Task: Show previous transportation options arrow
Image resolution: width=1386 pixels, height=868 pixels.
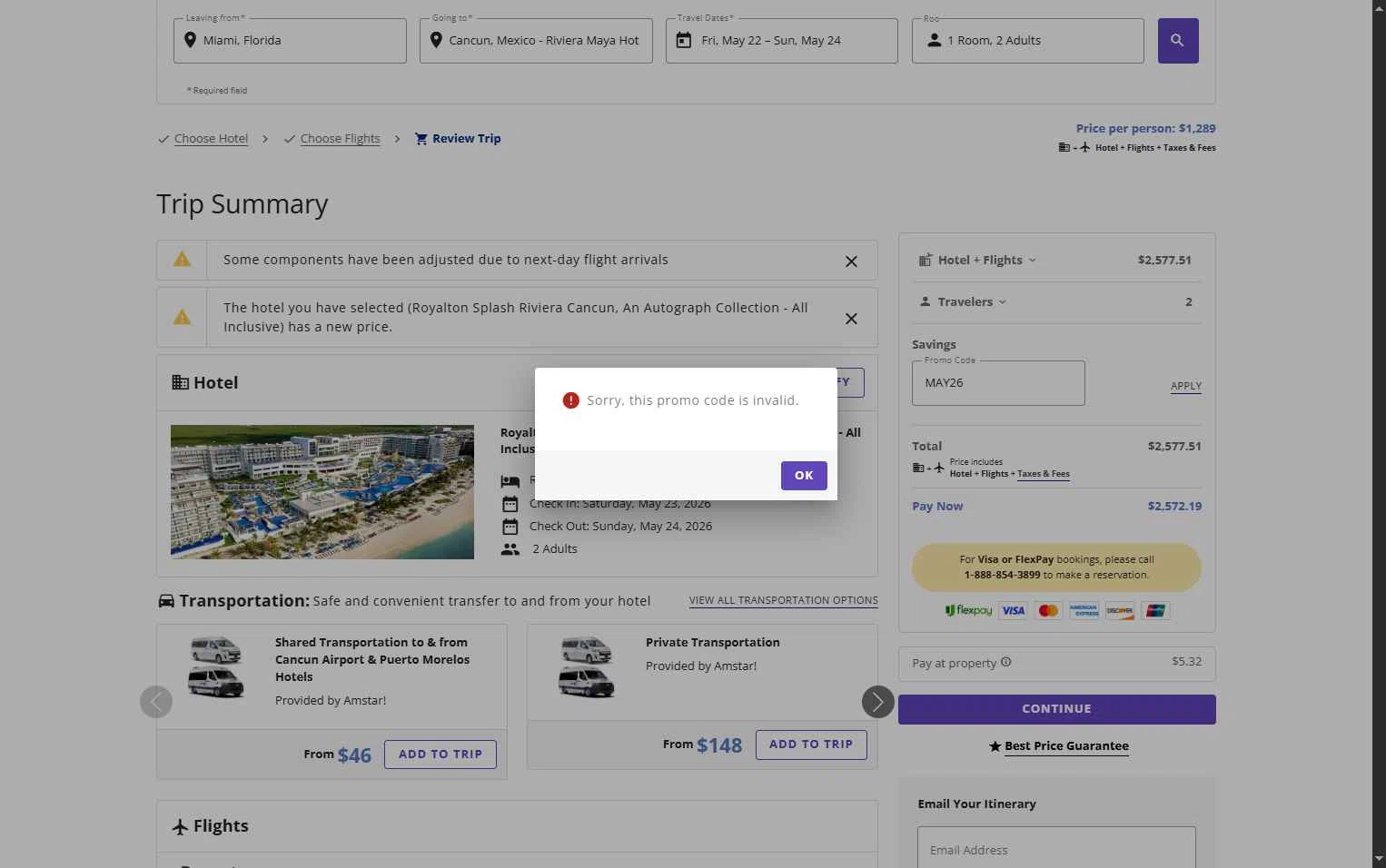Action: pyautogui.click(x=156, y=702)
